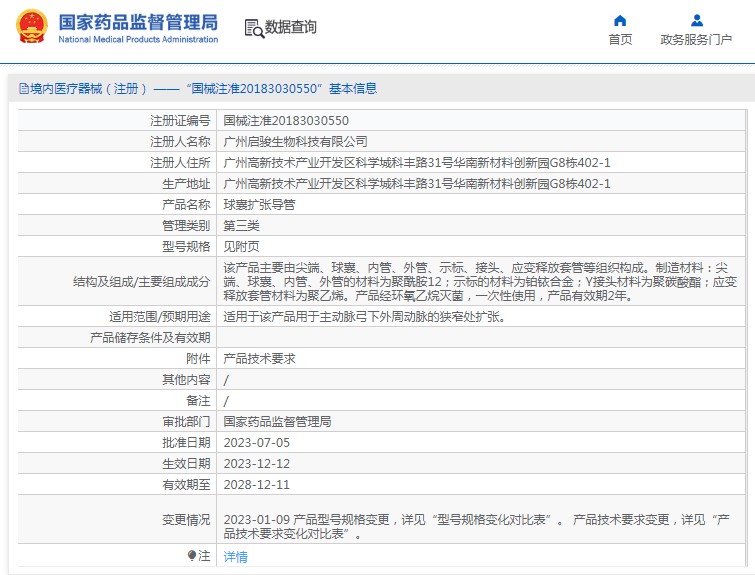Open the 数据查询 search icon
Screen dimensions: 755x575
[254, 28]
